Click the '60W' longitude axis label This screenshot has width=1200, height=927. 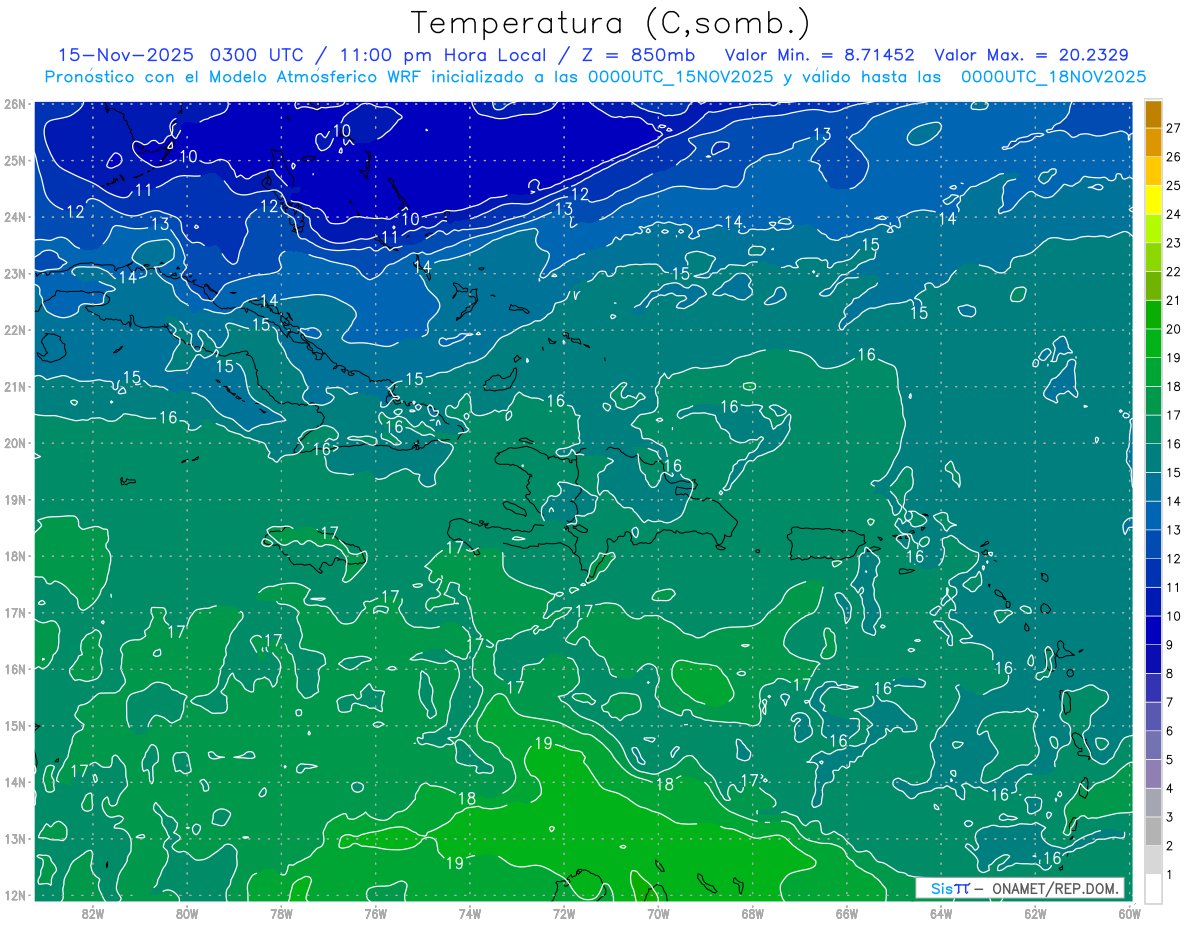[1130, 914]
